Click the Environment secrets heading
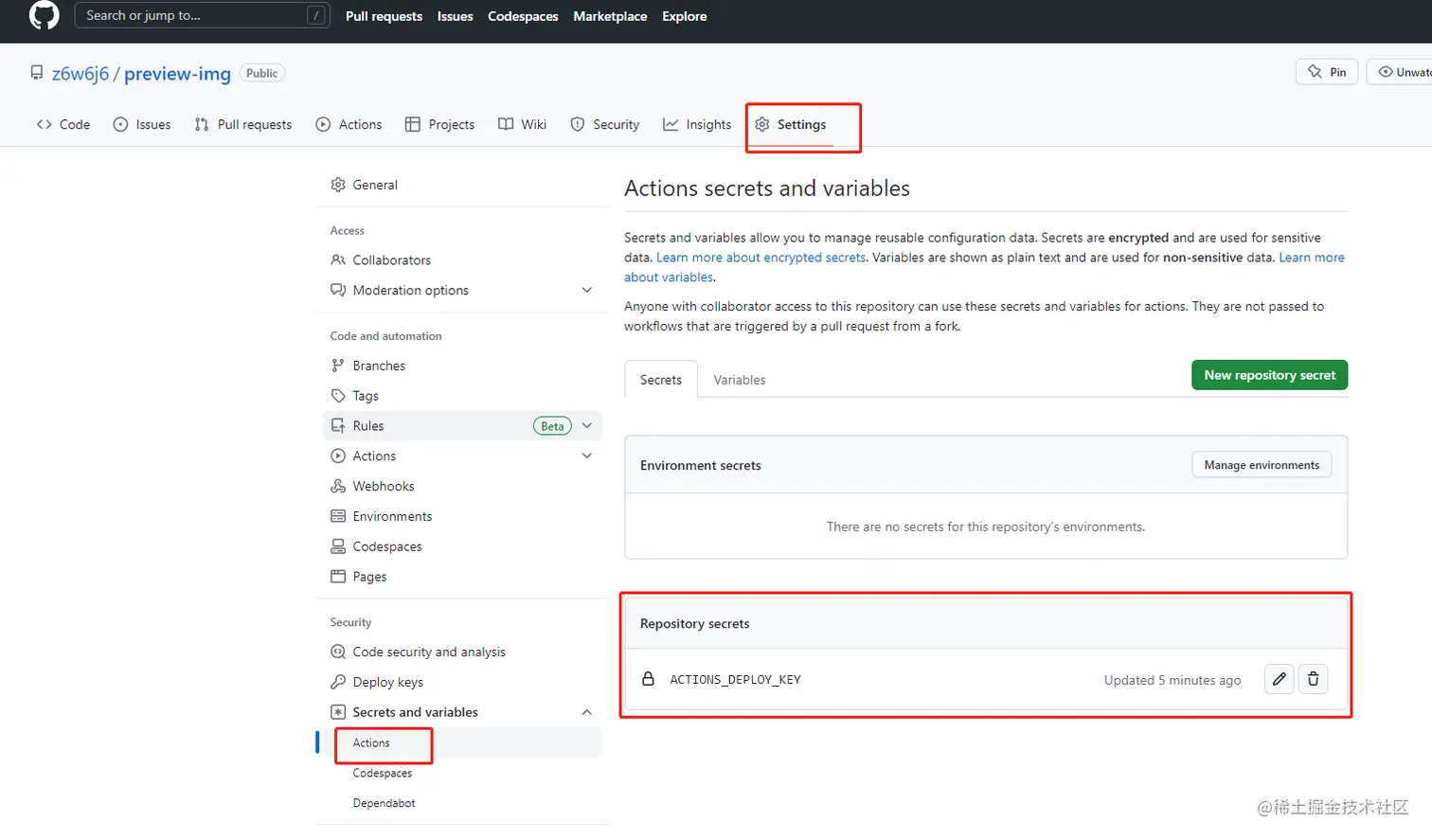Viewport: 1432px width, 840px height. point(700,465)
